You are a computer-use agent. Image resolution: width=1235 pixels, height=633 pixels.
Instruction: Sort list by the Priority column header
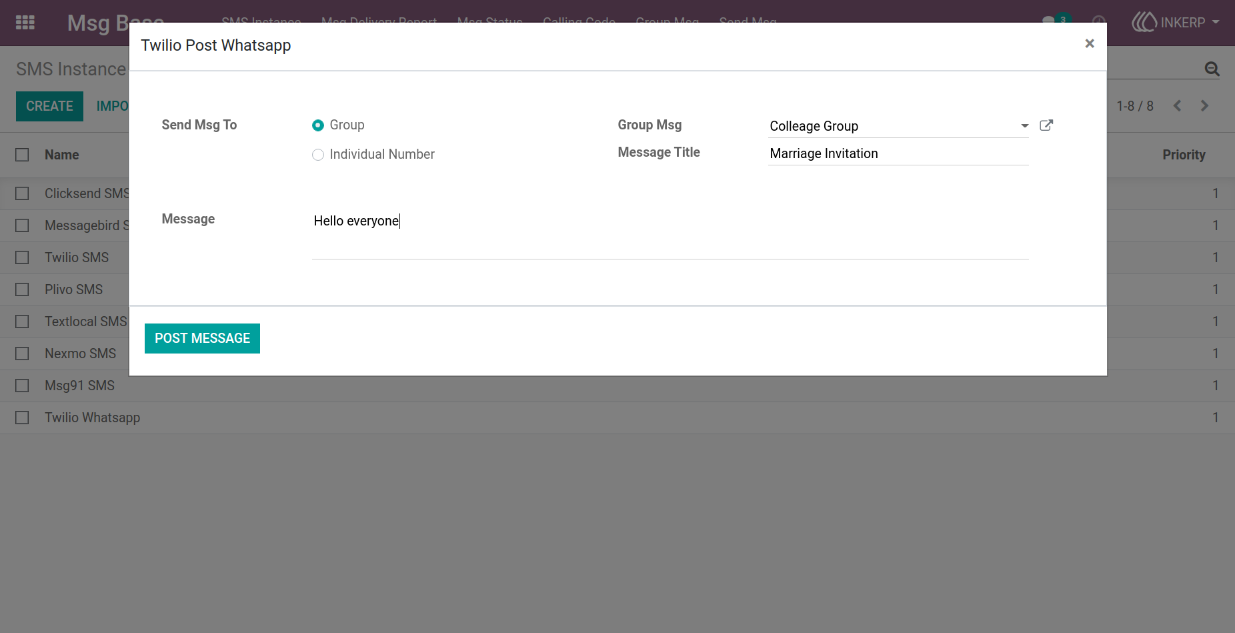click(x=1184, y=155)
